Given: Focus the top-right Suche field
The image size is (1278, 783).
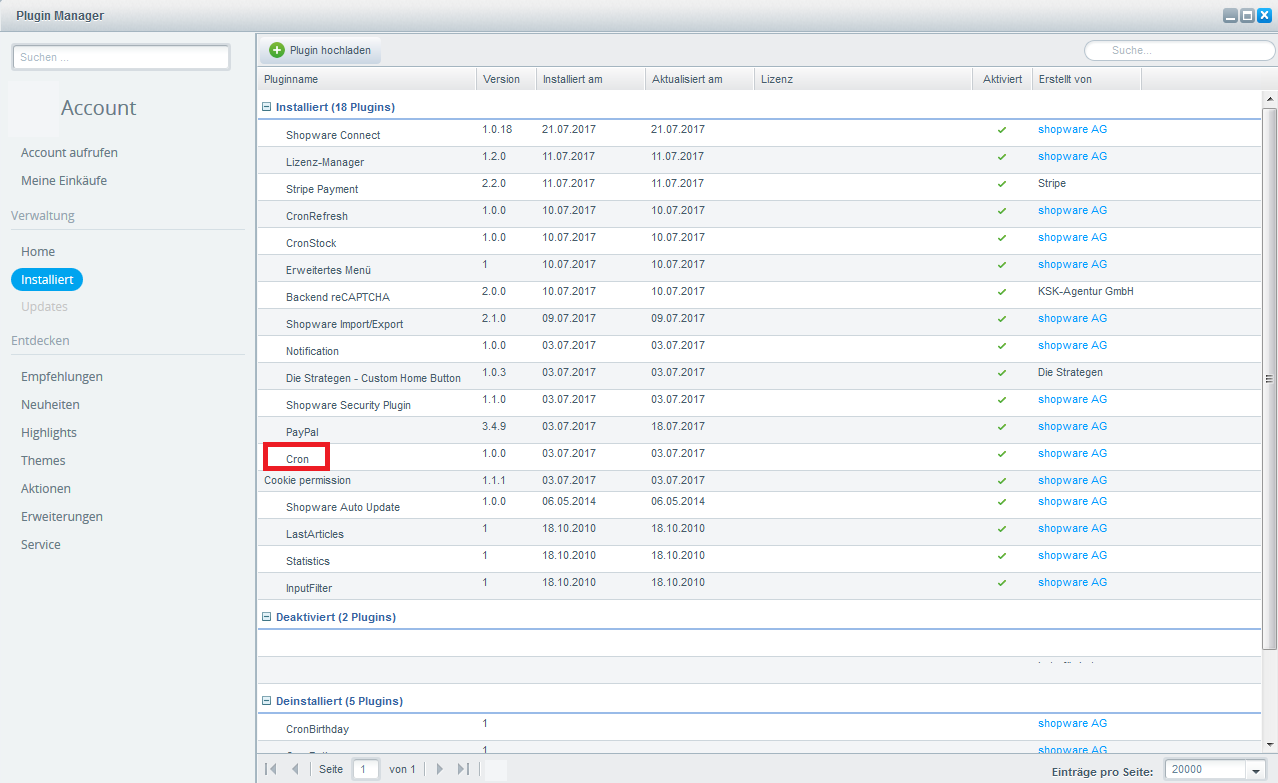Looking at the screenshot, I should coord(1179,50).
